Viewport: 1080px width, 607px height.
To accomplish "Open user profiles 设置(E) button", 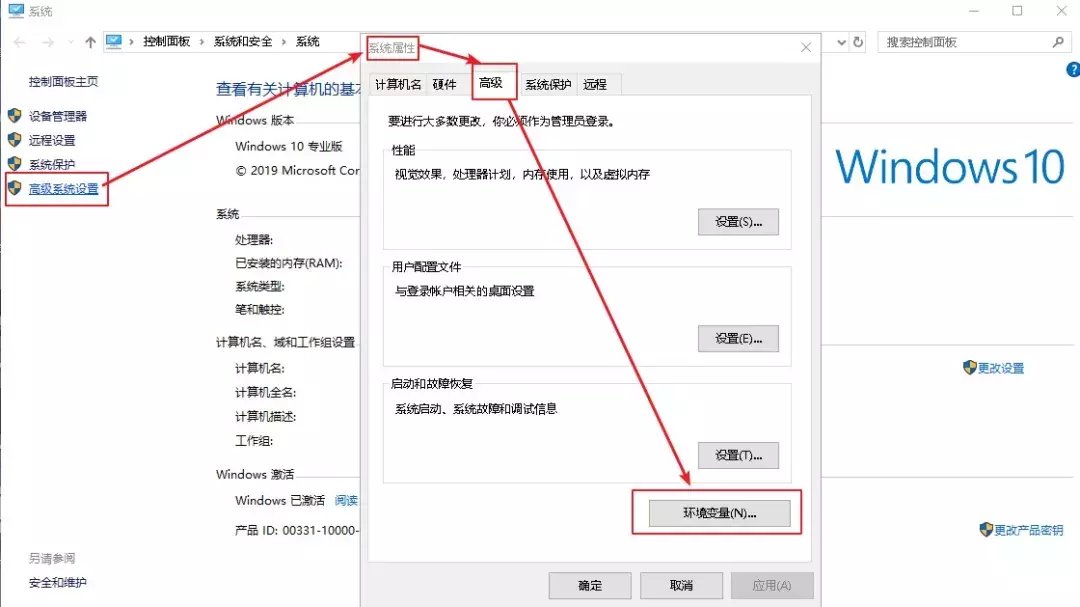I will [x=738, y=339].
